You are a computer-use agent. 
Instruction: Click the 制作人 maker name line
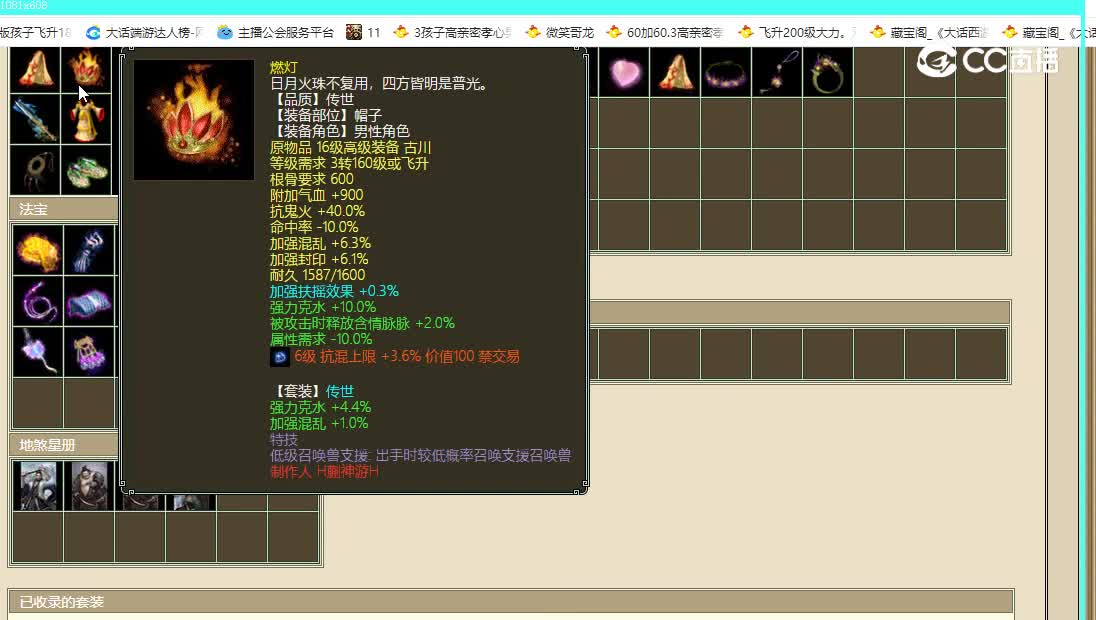coord(324,472)
